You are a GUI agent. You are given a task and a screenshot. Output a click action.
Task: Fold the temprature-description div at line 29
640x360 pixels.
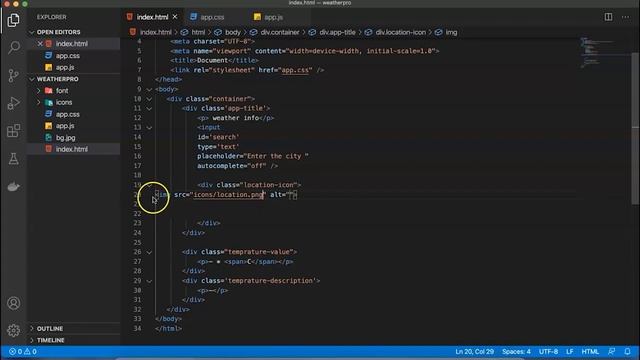click(149, 281)
